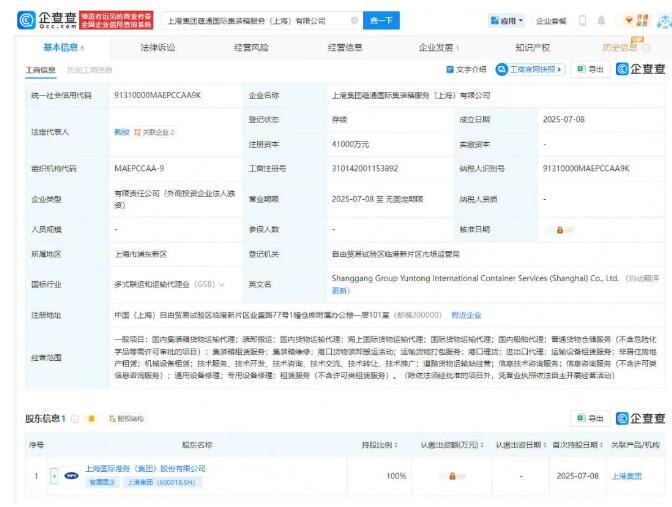
Task: Click the info icon beside 股东信息
Action: [75, 419]
